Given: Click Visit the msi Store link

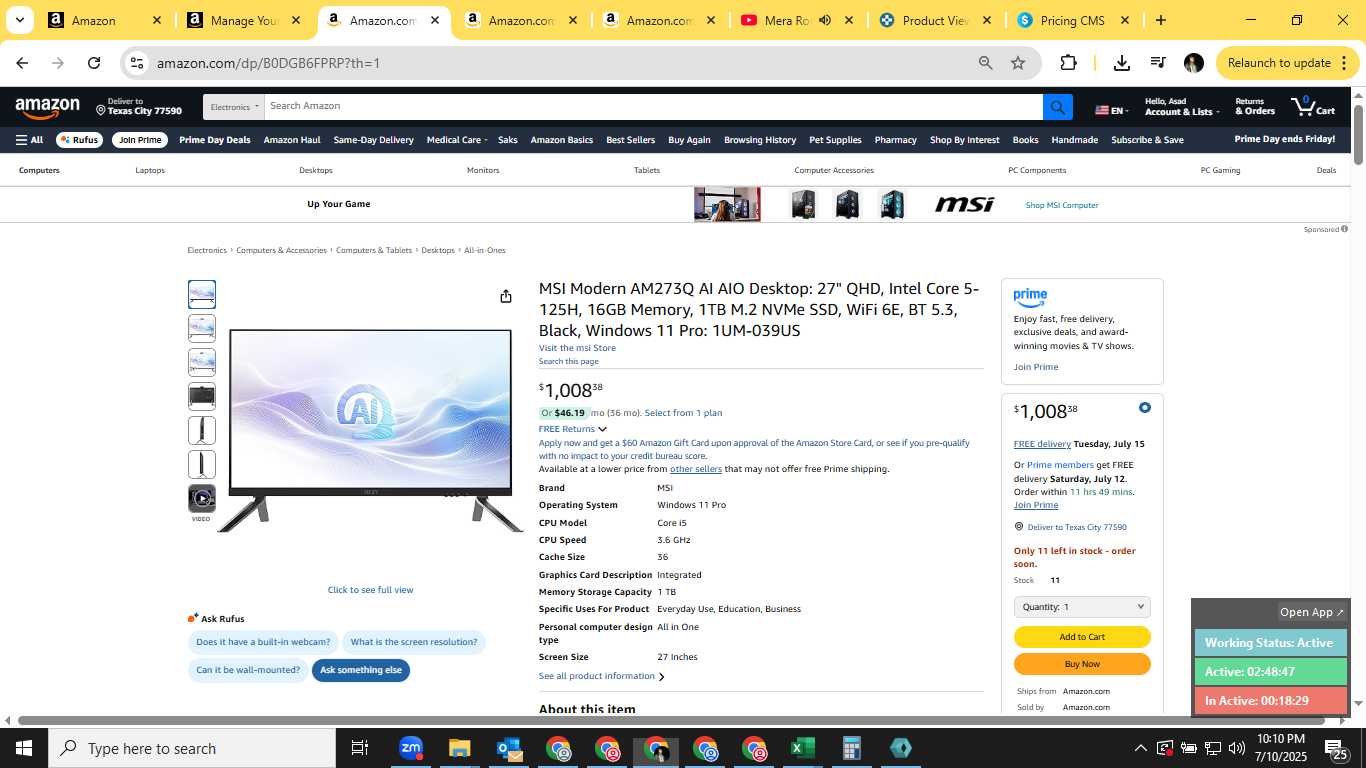Looking at the screenshot, I should [x=577, y=348].
